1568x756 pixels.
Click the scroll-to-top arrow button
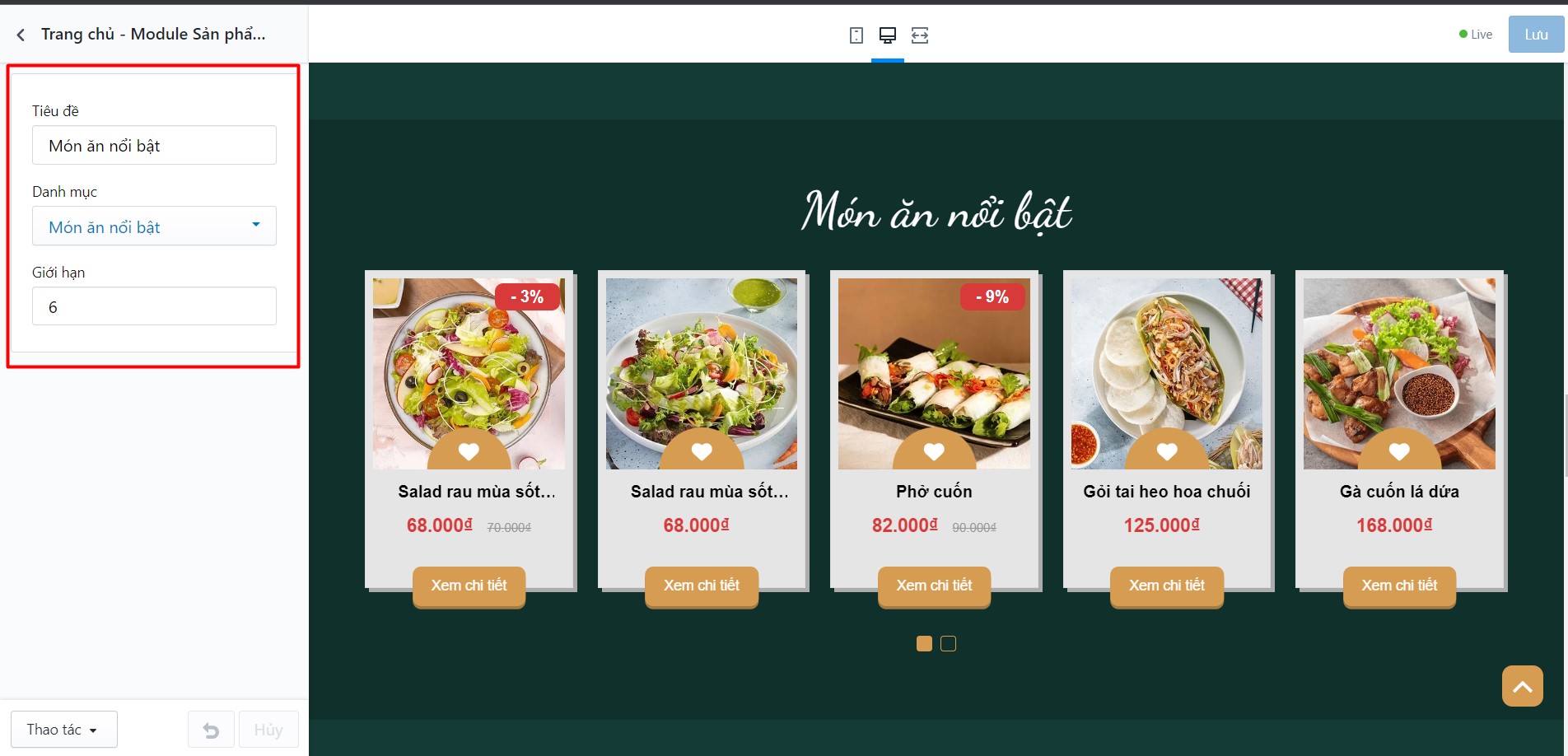[x=1522, y=686]
